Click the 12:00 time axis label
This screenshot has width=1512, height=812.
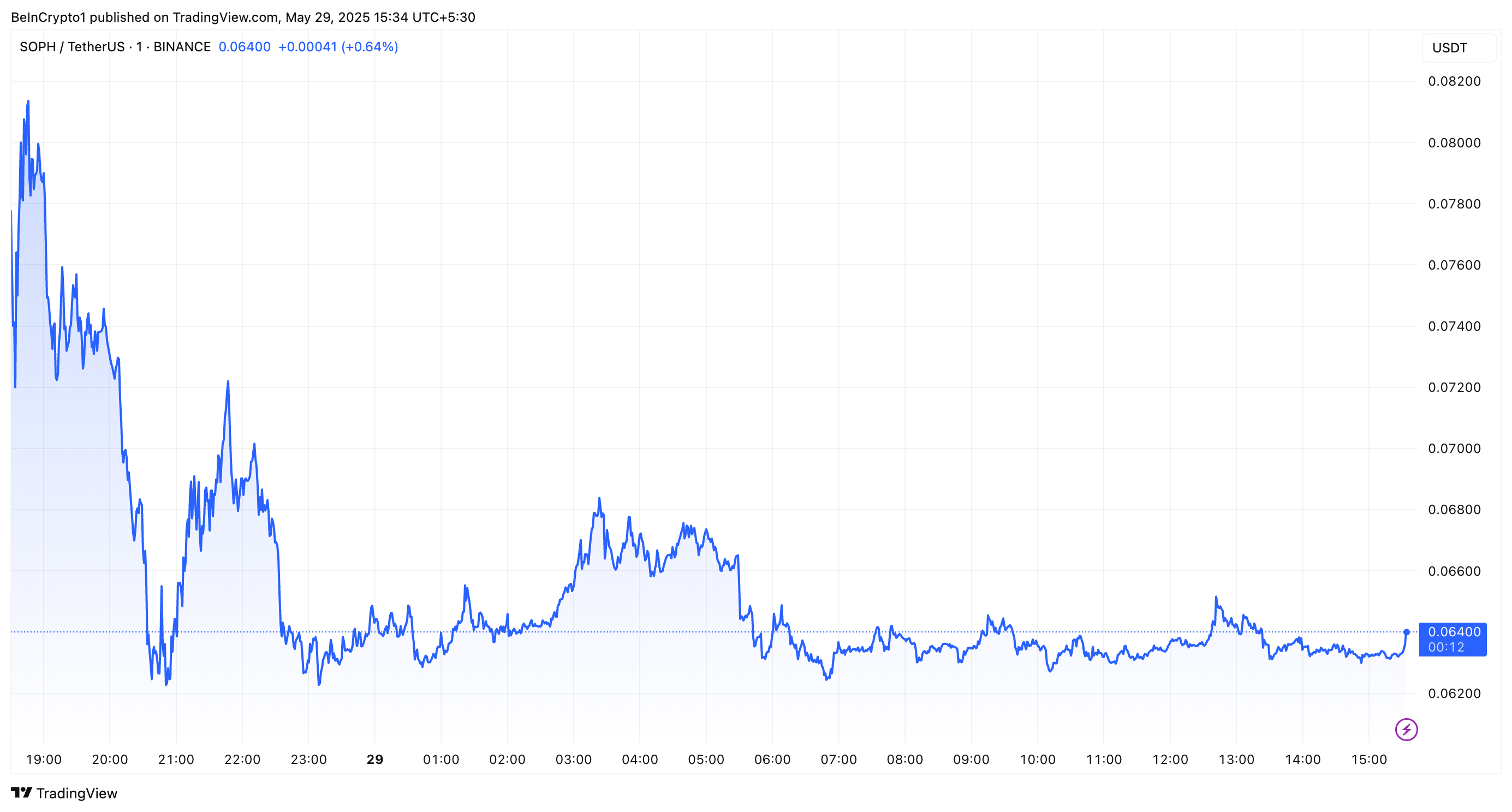pos(1170,759)
